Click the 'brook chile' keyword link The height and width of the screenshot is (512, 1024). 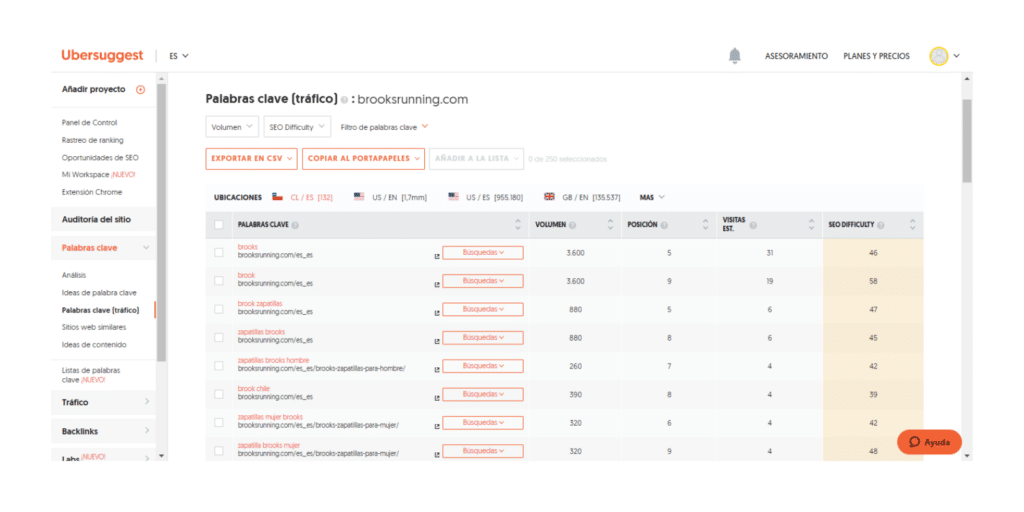pyautogui.click(x=254, y=389)
